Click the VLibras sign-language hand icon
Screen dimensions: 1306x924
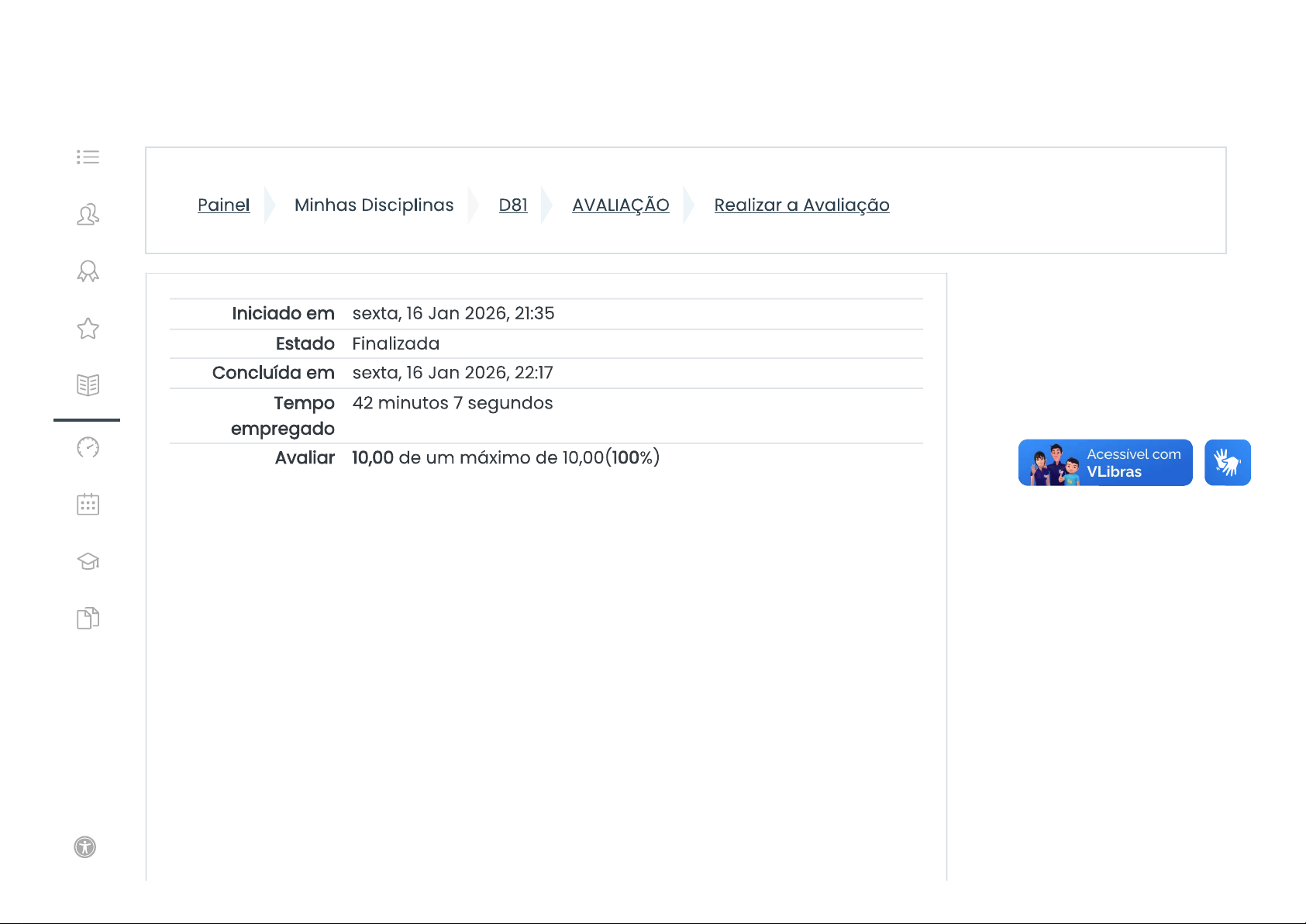click(1227, 463)
